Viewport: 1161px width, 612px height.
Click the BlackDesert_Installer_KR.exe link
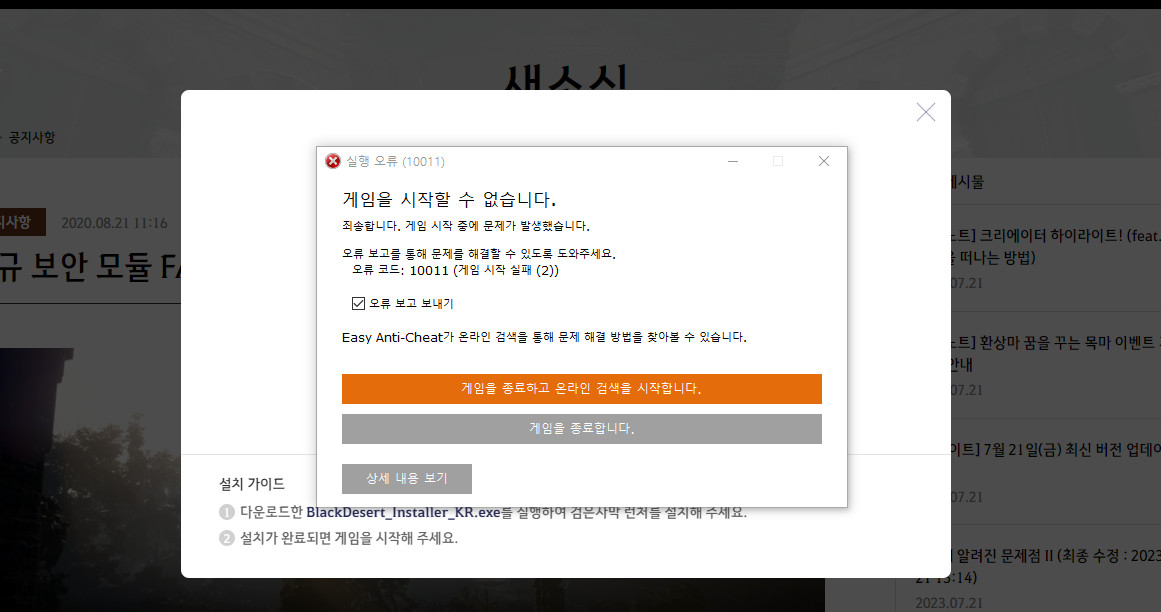(404, 512)
